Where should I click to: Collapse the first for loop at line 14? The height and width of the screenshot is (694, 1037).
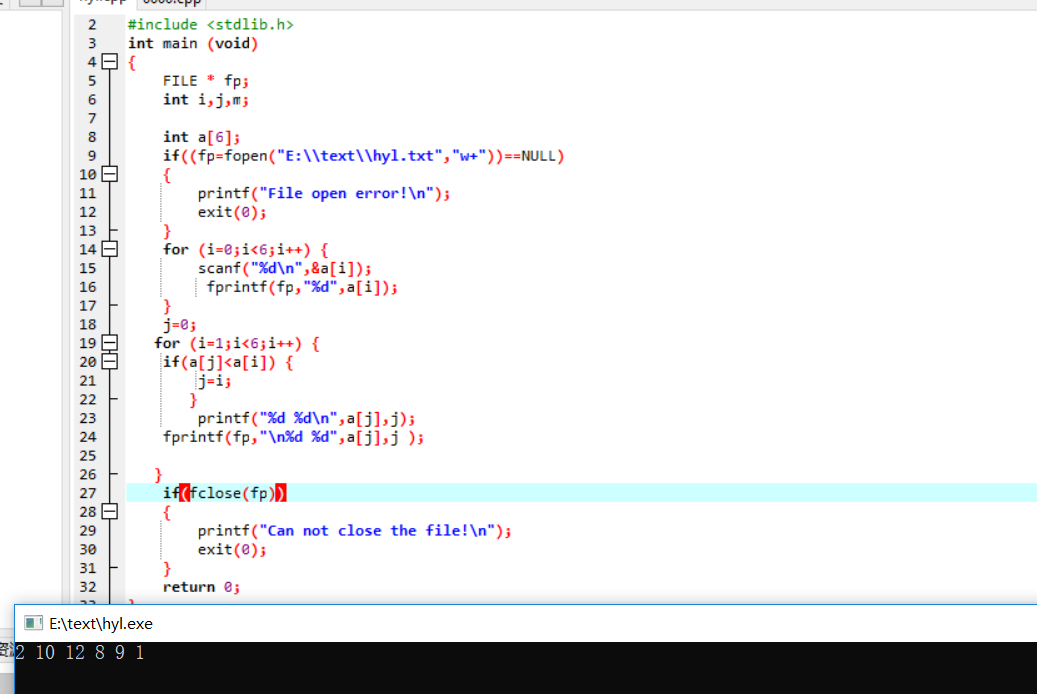coord(110,249)
